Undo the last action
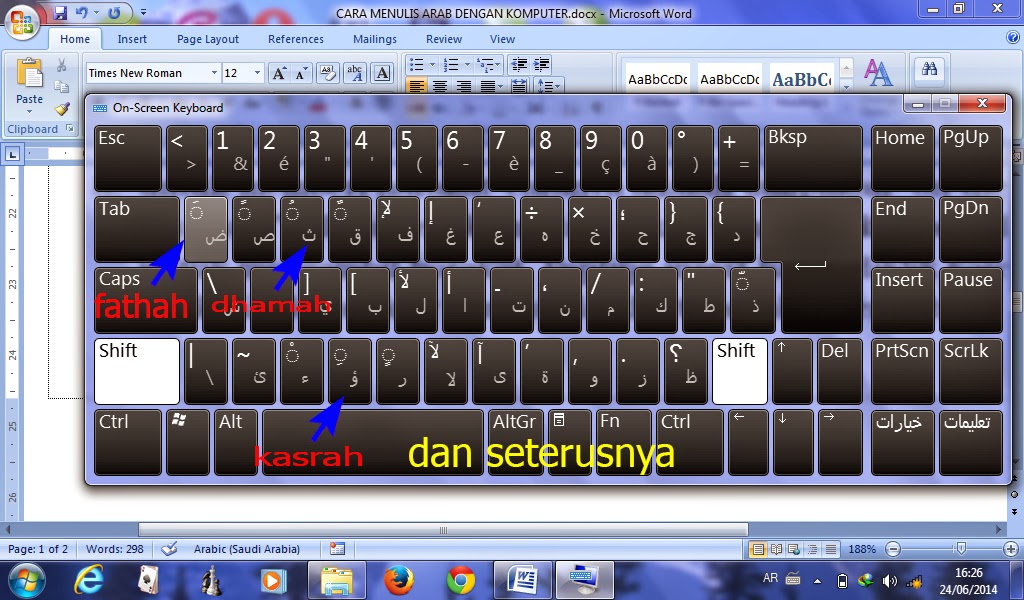Screen dimensions: 1024x600 (x=82, y=12)
